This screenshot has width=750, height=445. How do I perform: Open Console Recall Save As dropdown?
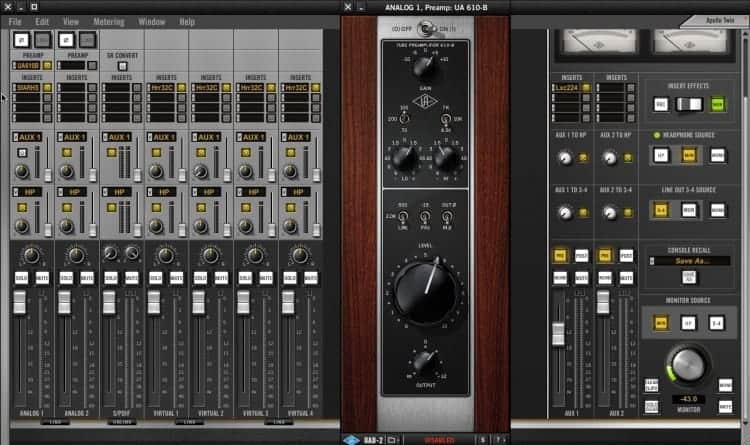pos(689,261)
